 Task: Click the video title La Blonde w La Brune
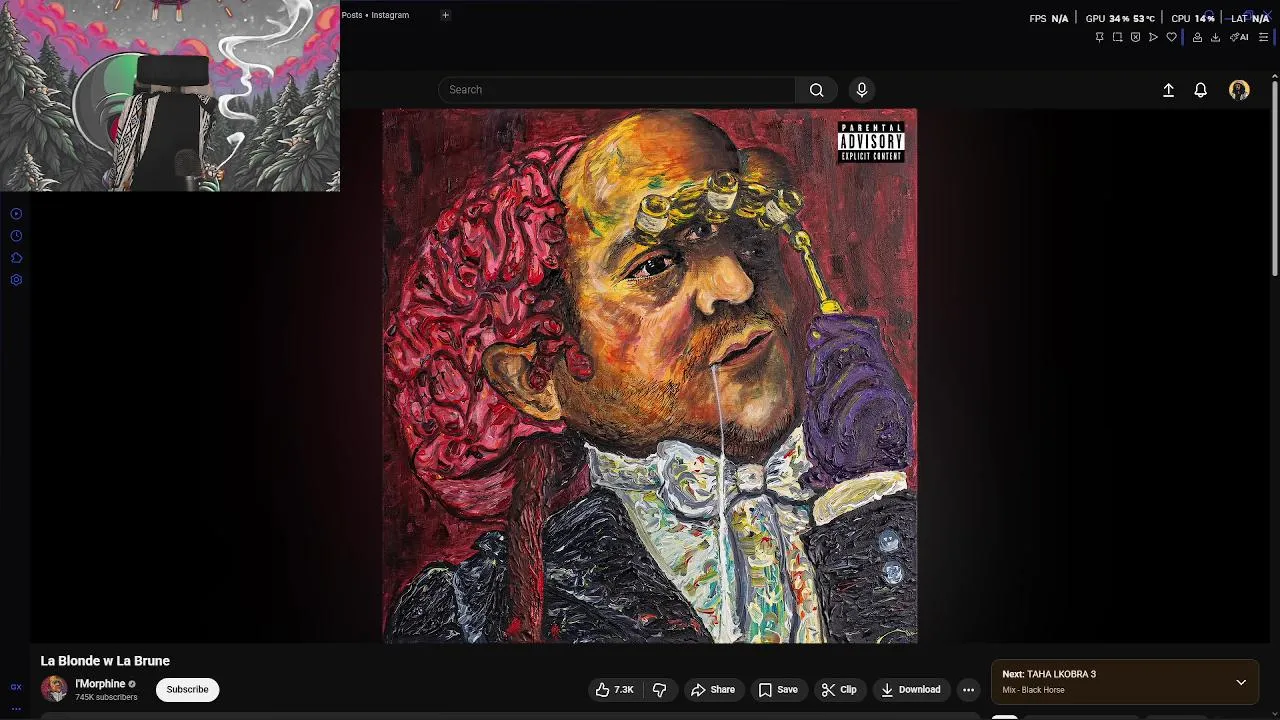pos(105,661)
